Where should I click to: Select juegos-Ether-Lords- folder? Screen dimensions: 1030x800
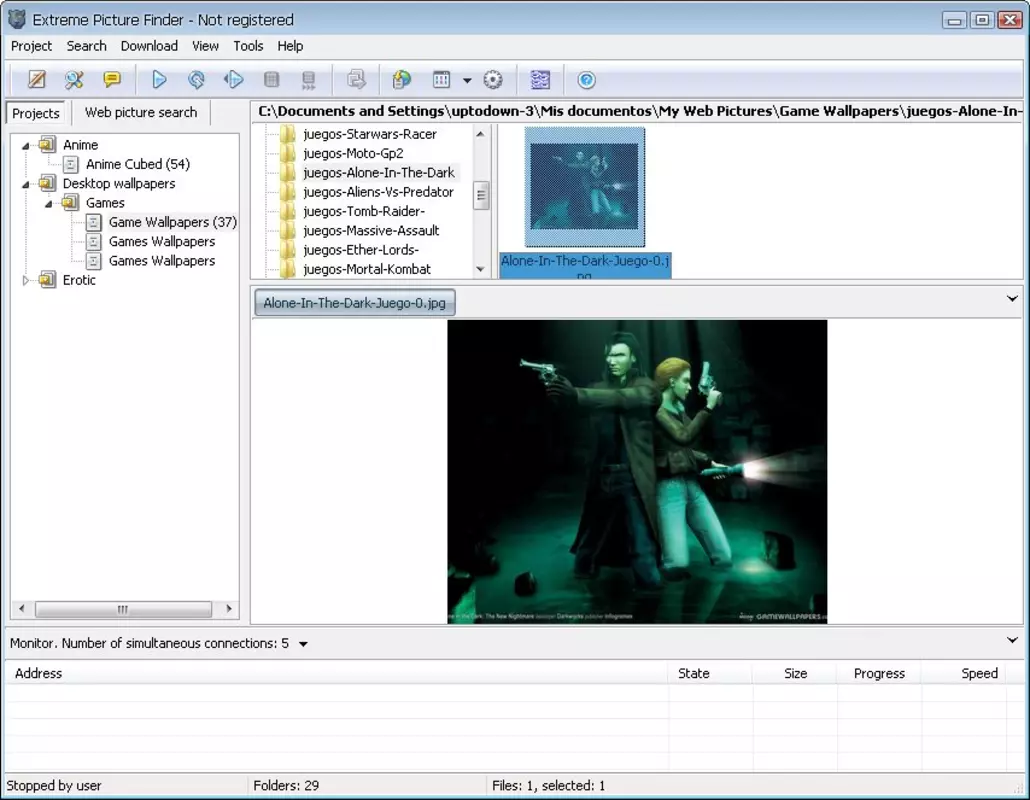point(361,250)
